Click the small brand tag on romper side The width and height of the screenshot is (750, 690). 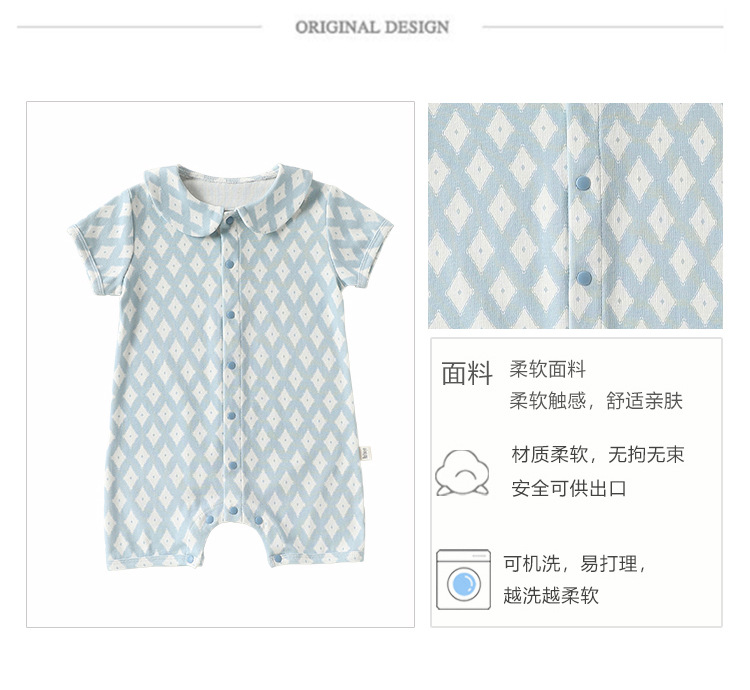(x=366, y=453)
